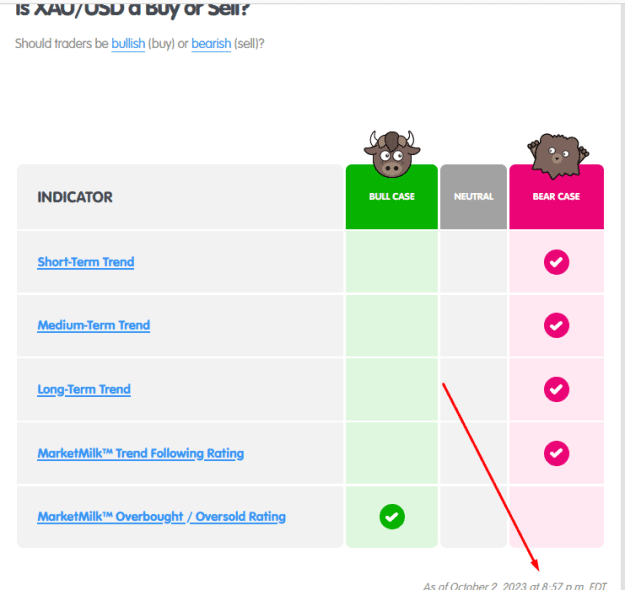Click the bear checkmark for Short-Term Trend
Screen dimensions: 625x590
click(556, 262)
